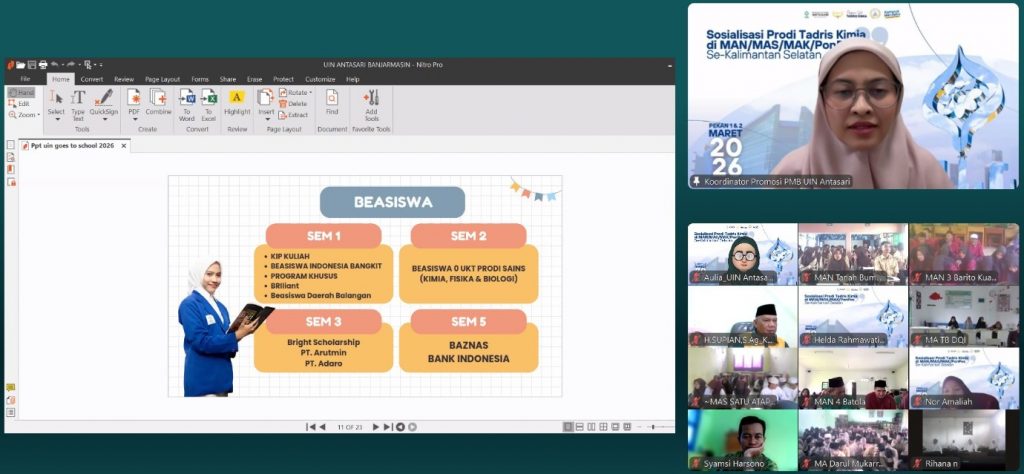Click the BEASISWA heading on the slide
This screenshot has width=1024, height=474.
click(x=392, y=202)
